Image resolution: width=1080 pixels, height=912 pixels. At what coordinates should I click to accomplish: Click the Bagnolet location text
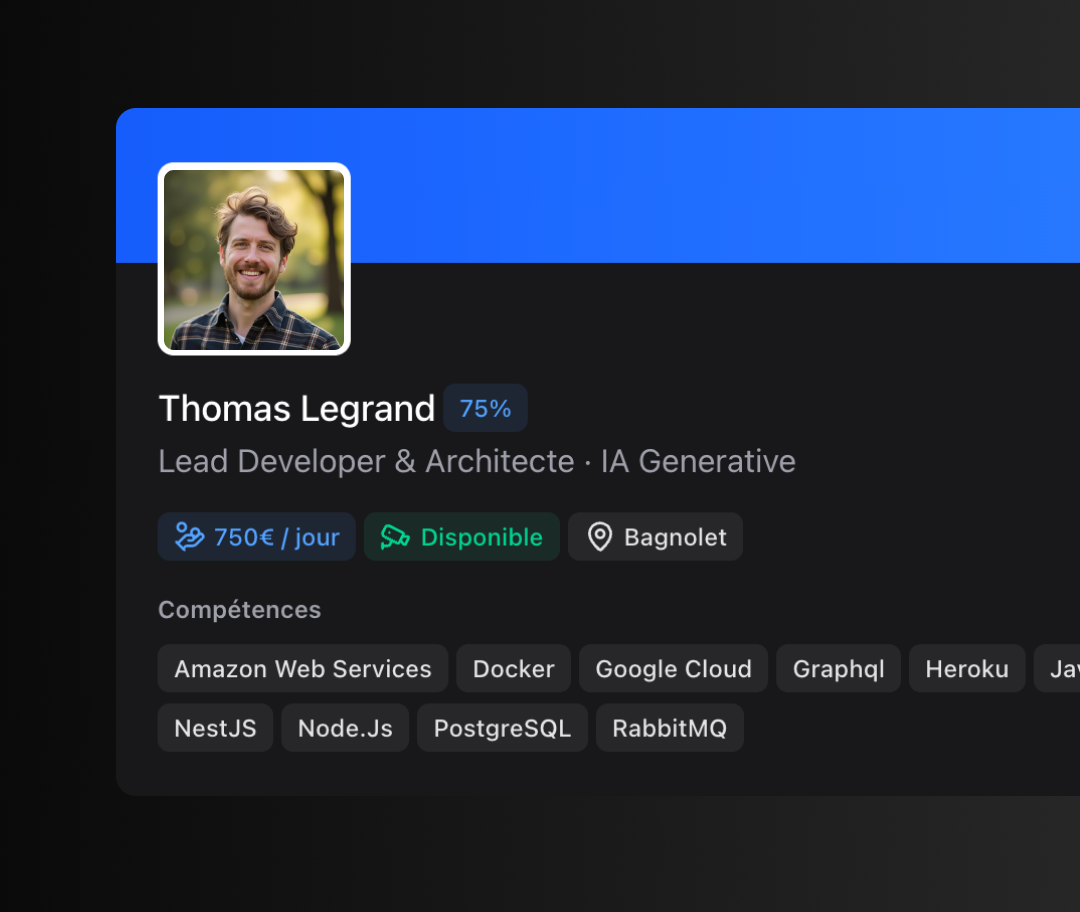[675, 537]
